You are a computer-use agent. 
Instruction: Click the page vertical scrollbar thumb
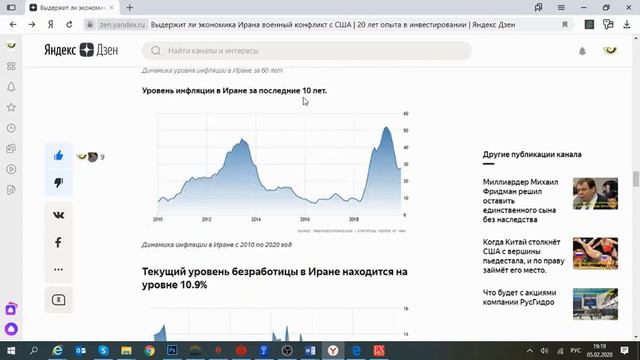pyautogui.click(x=636, y=178)
